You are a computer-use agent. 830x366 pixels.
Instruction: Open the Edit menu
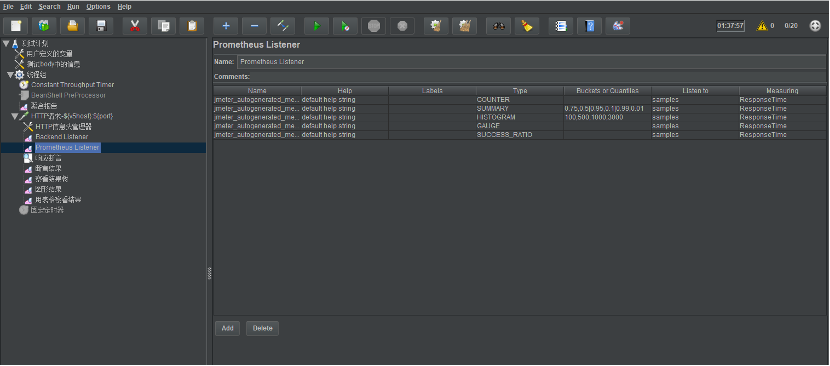(26, 7)
